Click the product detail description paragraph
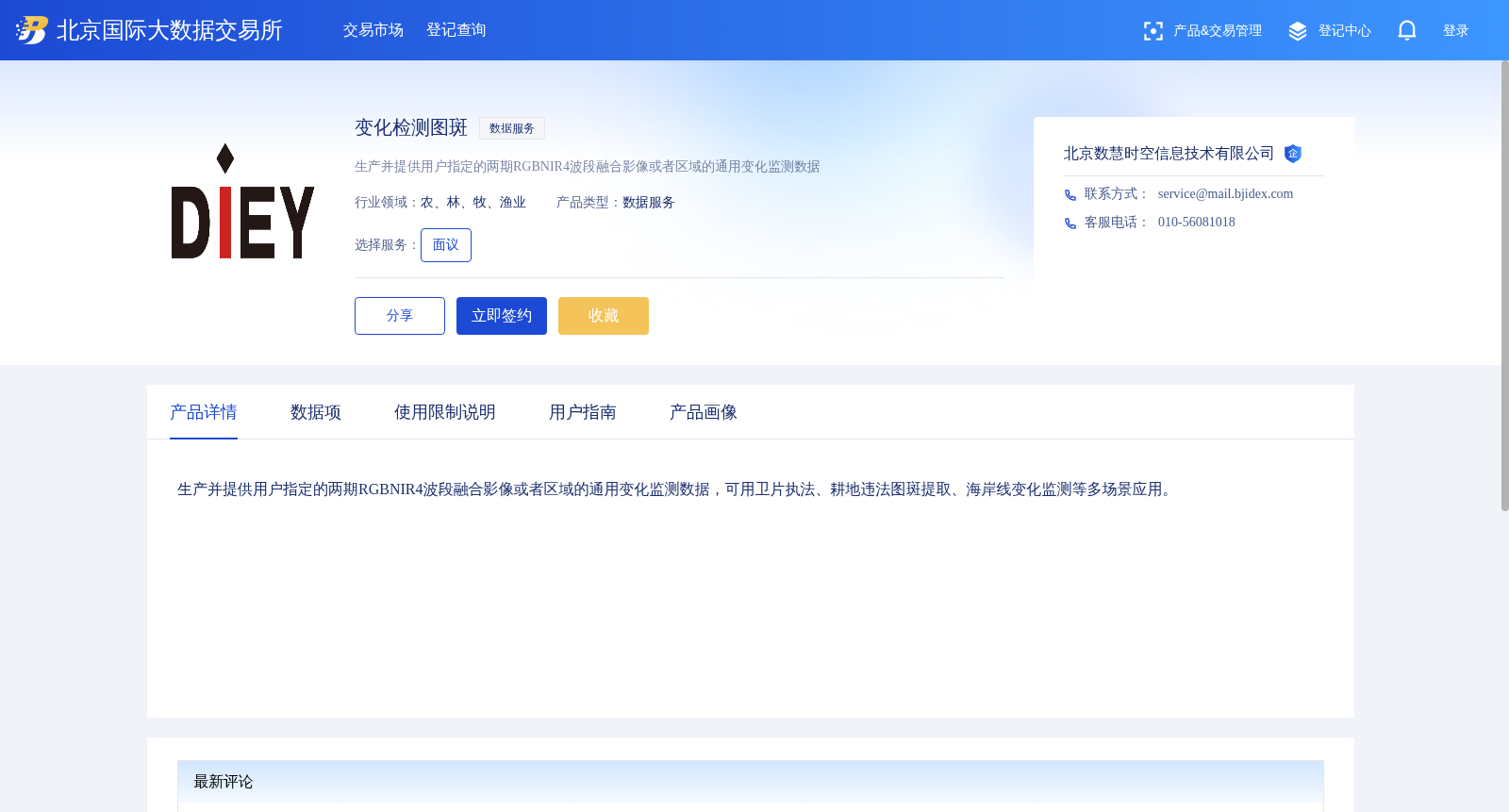 (x=677, y=489)
